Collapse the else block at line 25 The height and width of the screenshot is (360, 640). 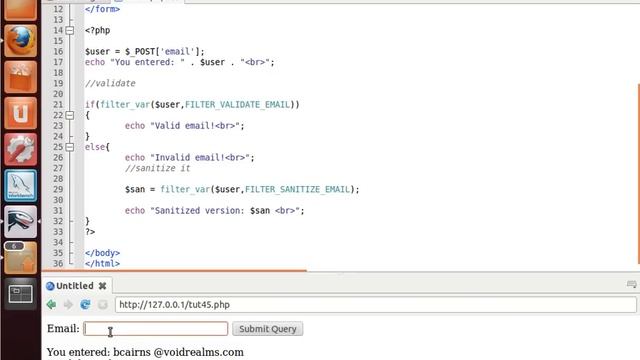click(x=70, y=147)
